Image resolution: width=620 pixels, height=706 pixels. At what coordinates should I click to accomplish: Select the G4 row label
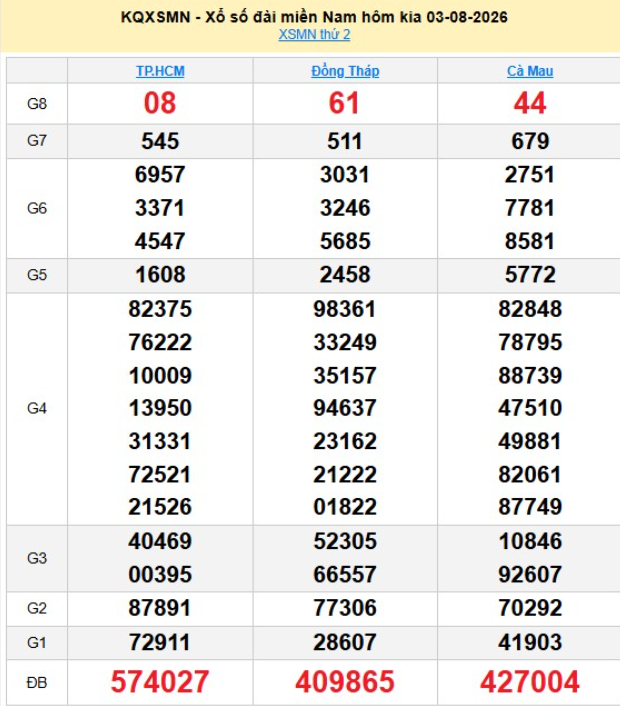(x=37, y=408)
